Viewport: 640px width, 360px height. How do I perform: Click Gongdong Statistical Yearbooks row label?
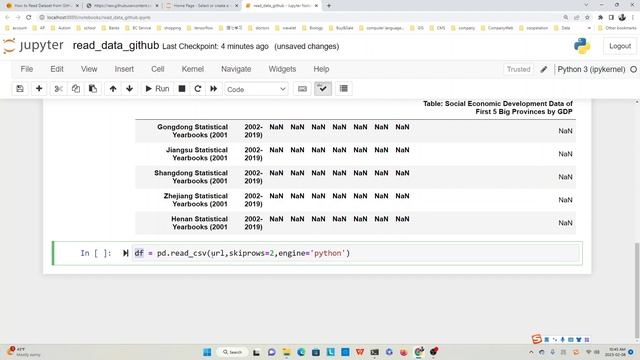[192, 131]
